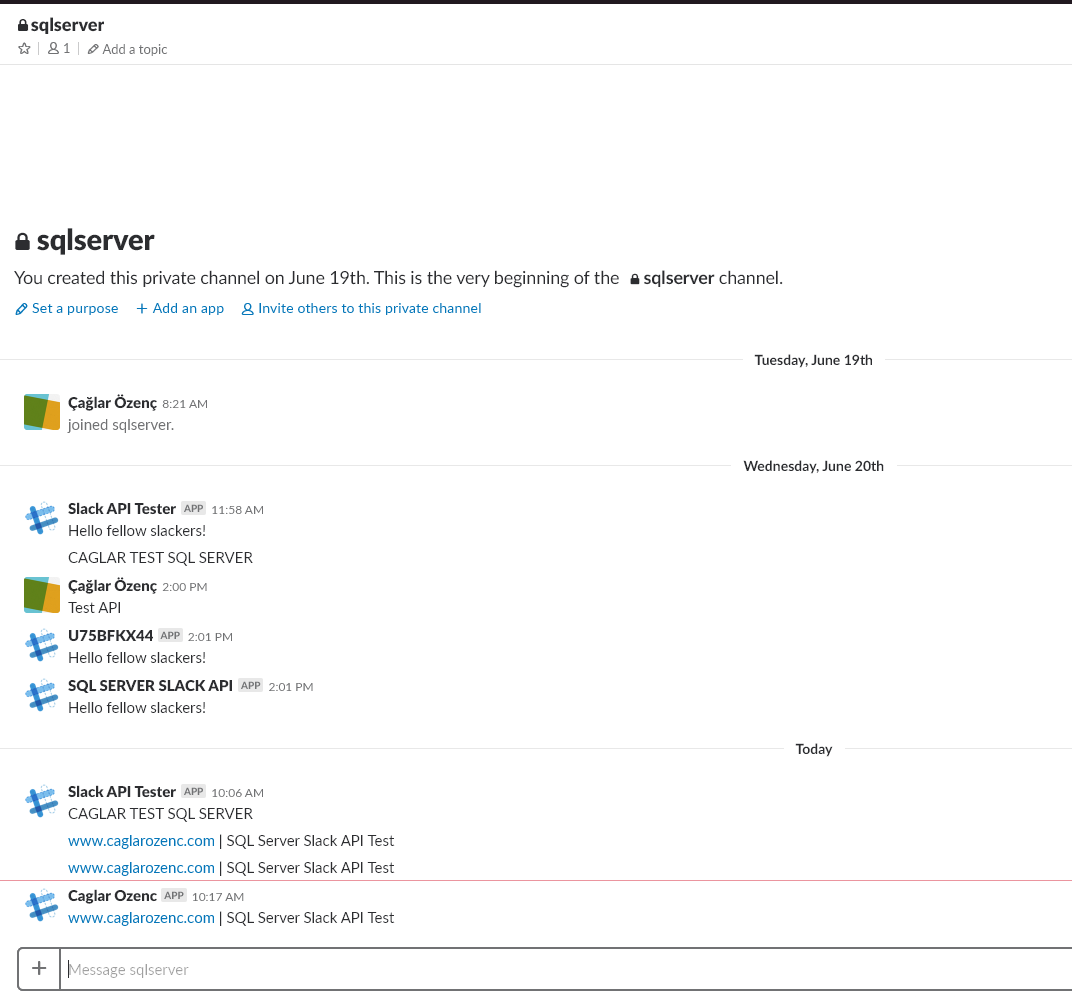Open Slack API Tester avatar at 10:06 AM
Image resolution: width=1072 pixels, height=997 pixels.
(42, 801)
